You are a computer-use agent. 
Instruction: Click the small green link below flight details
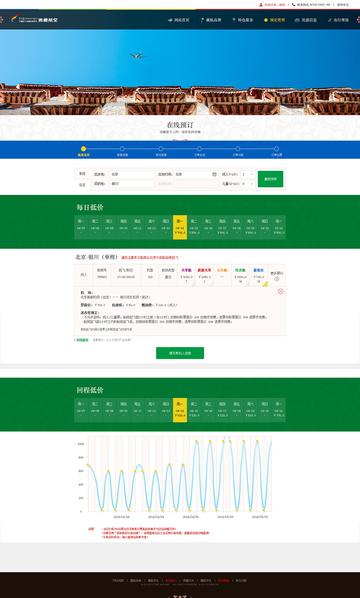pyautogui.click(x=82, y=340)
